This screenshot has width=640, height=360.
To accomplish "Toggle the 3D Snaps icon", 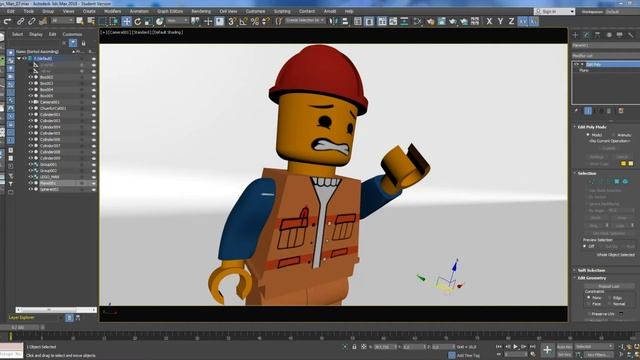I will 232,21.
